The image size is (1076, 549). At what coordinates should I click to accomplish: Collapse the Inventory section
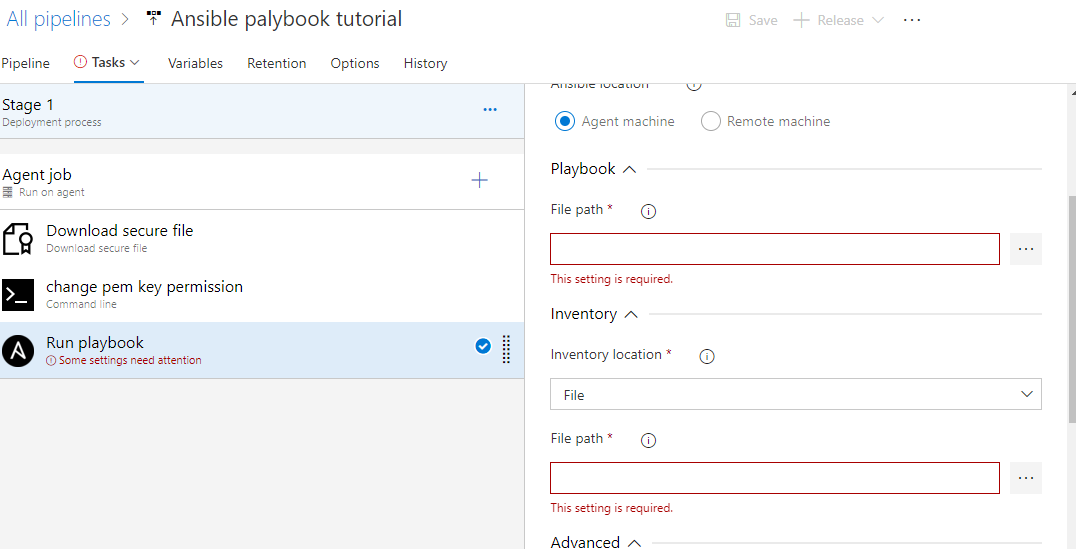631,314
